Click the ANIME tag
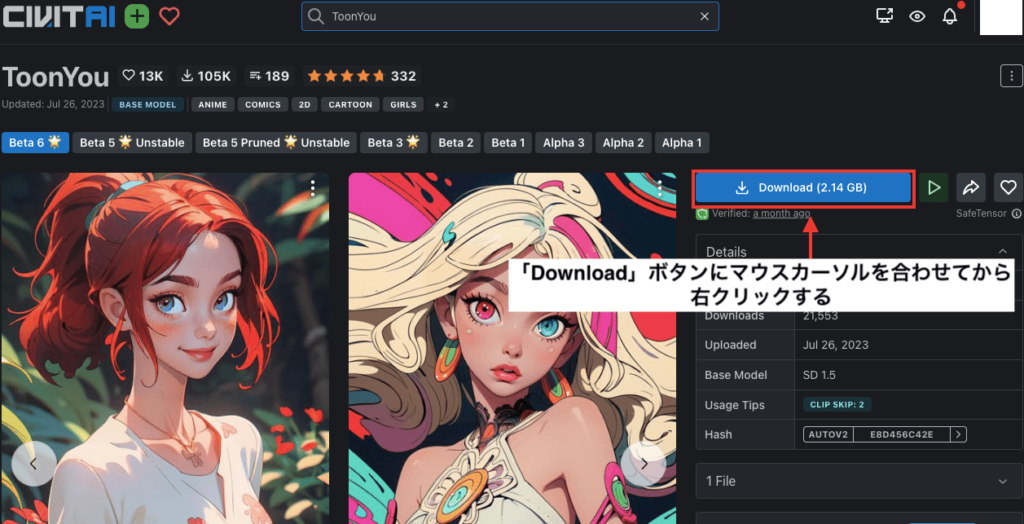This screenshot has height=524, width=1024. (x=213, y=105)
